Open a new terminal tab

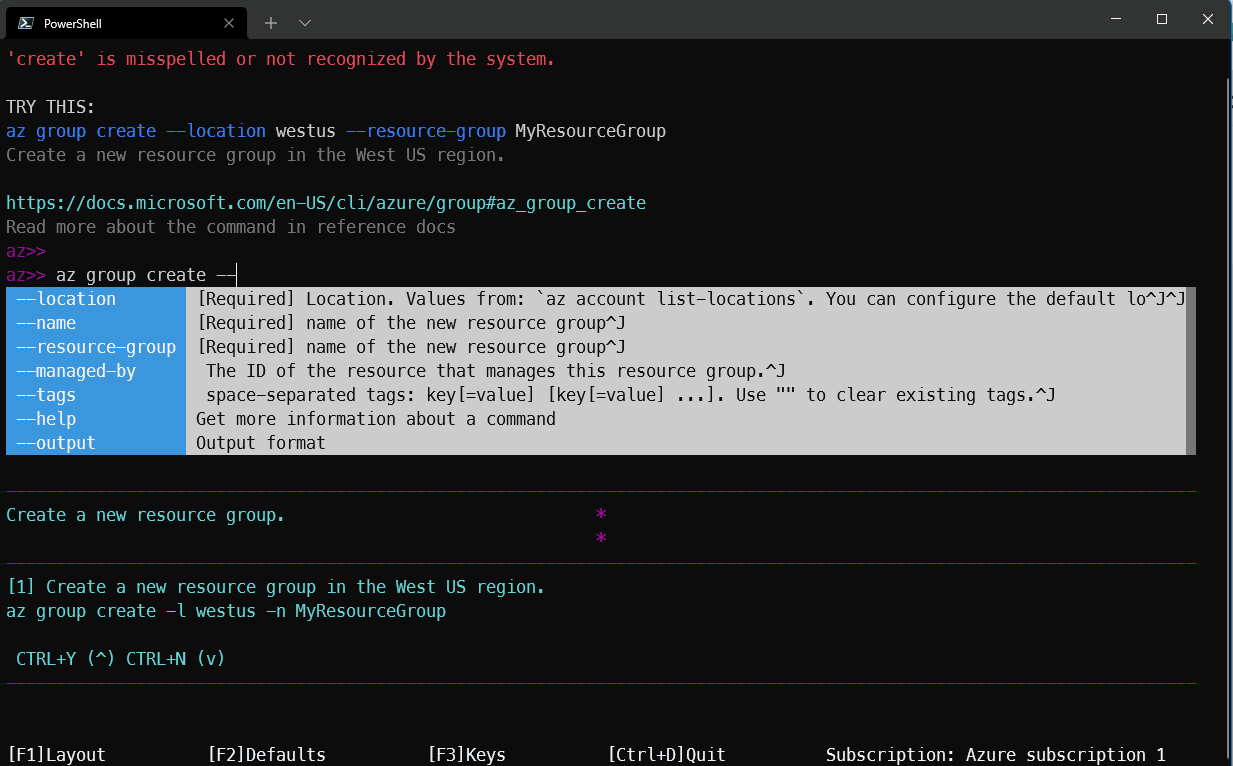click(x=271, y=23)
